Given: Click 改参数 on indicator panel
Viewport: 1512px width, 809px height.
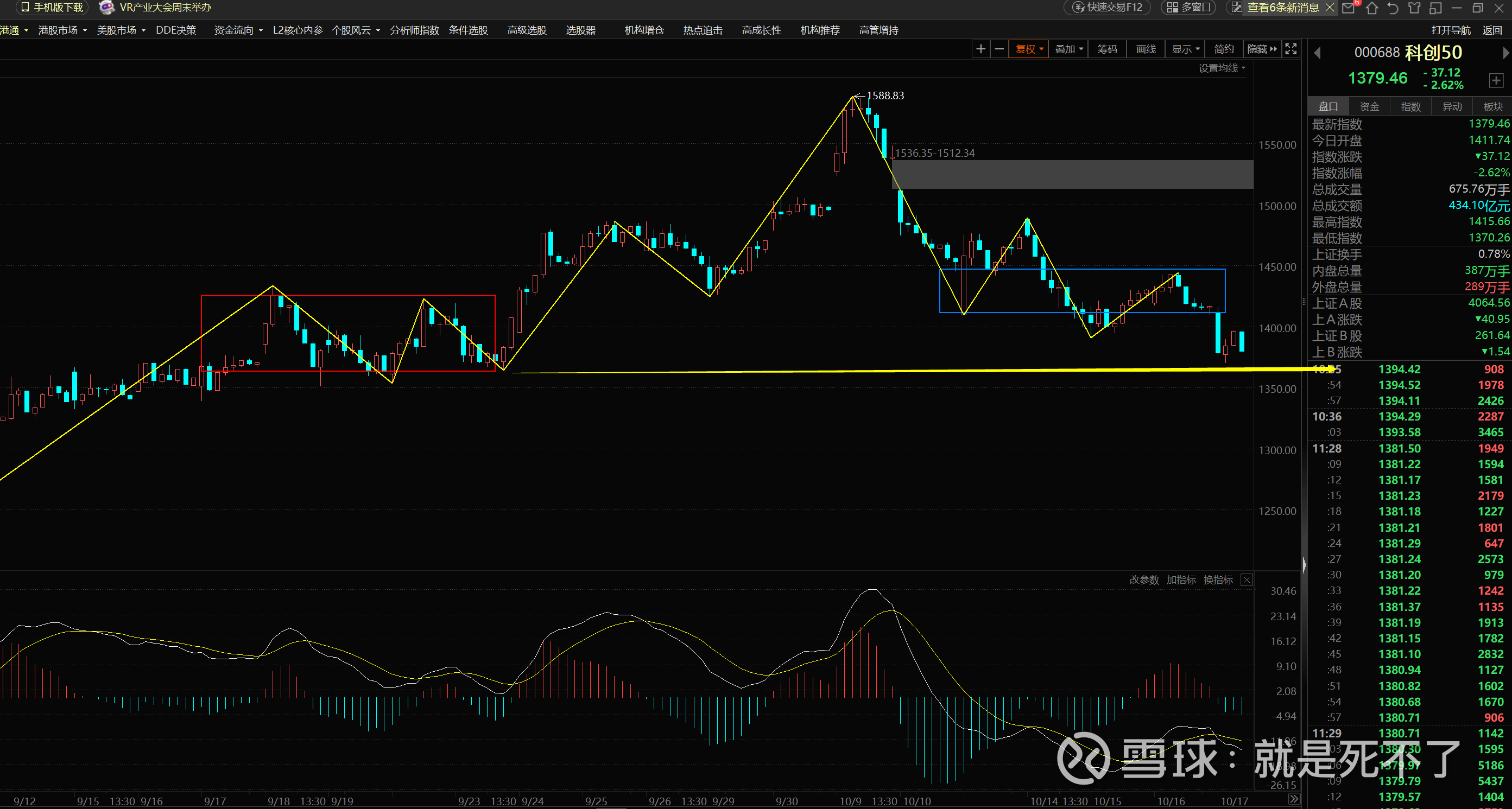Looking at the screenshot, I should coord(1143,579).
